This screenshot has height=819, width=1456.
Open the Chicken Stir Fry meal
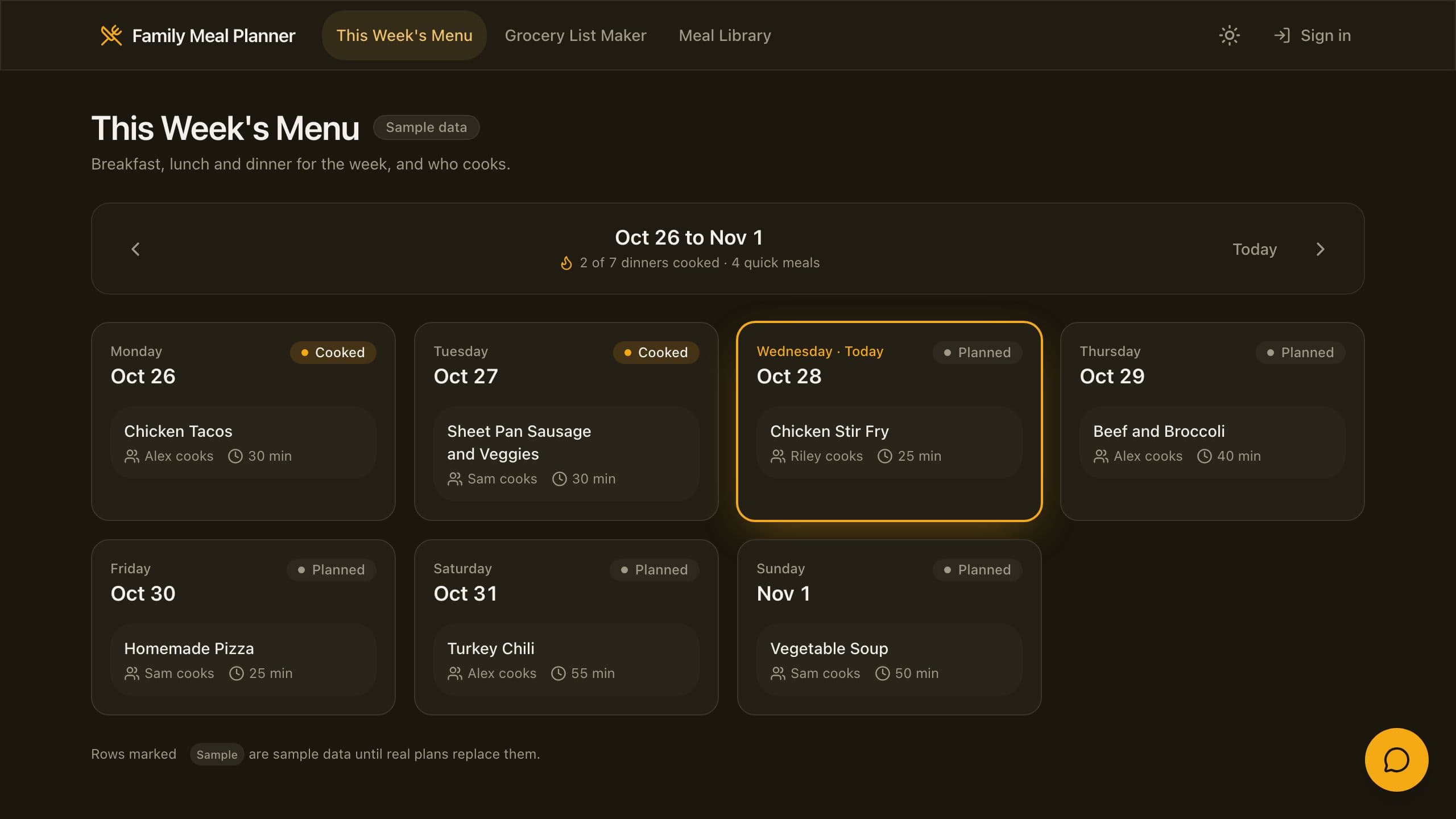[x=890, y=442]
